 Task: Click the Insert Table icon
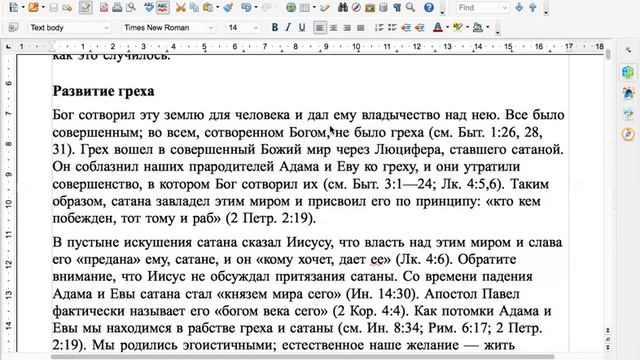click(x=304, y=7)
